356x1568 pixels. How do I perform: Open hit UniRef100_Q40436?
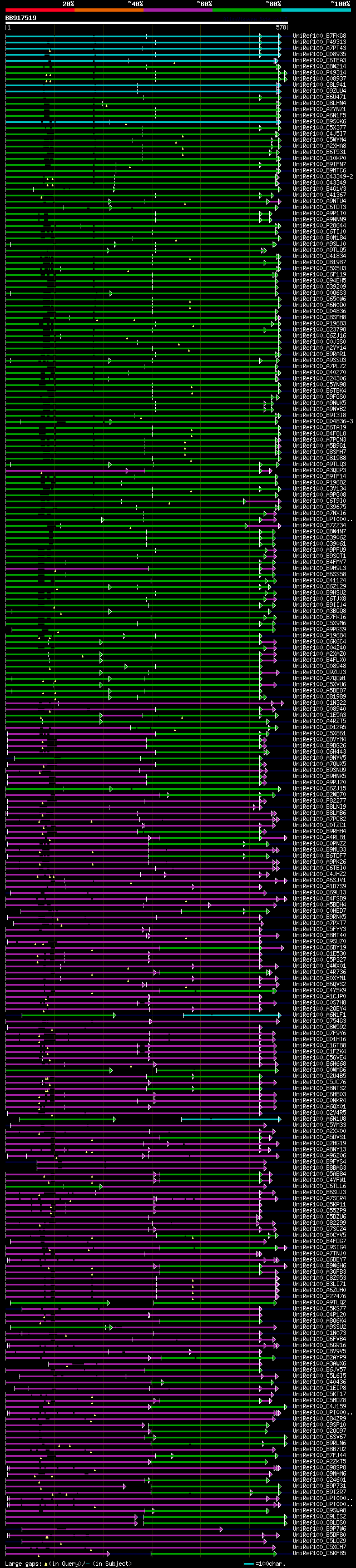(319, 1382)
